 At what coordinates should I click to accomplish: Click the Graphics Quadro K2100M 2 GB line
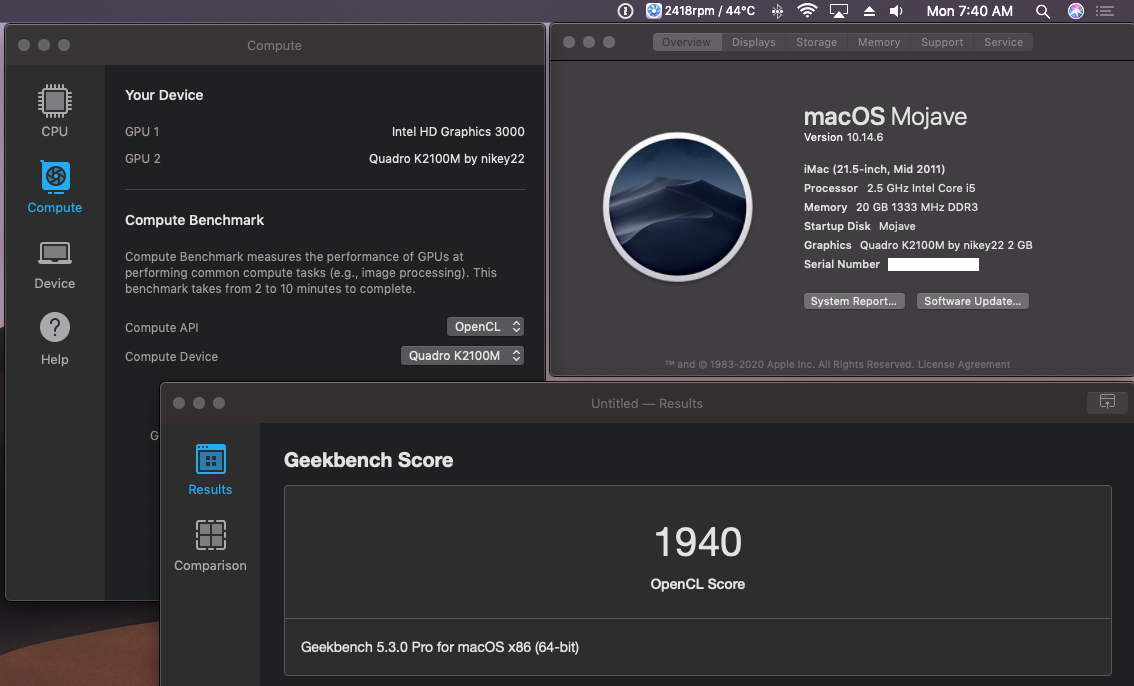[x=918, y=245]
